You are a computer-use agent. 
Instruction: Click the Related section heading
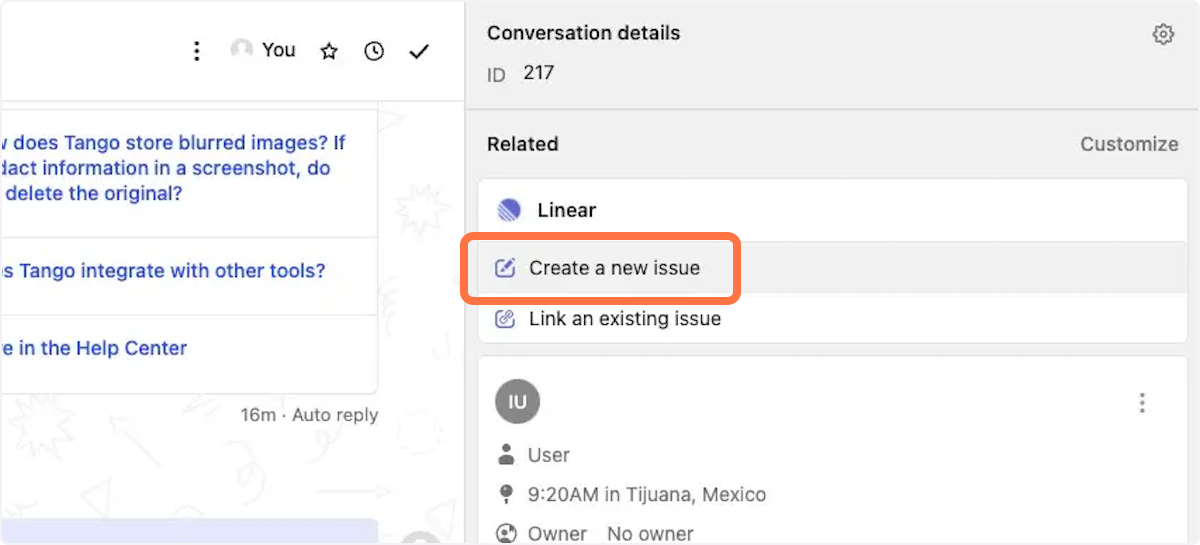[522, 144]
